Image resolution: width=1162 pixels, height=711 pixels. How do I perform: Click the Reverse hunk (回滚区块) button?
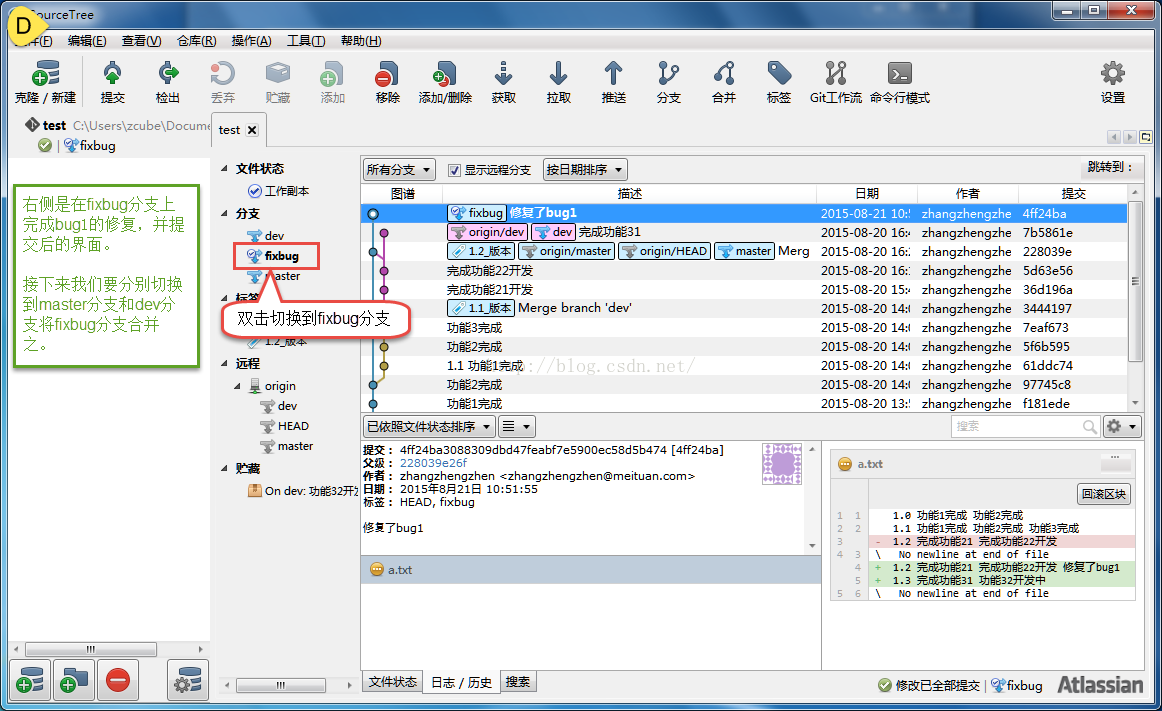point(1103,494)
